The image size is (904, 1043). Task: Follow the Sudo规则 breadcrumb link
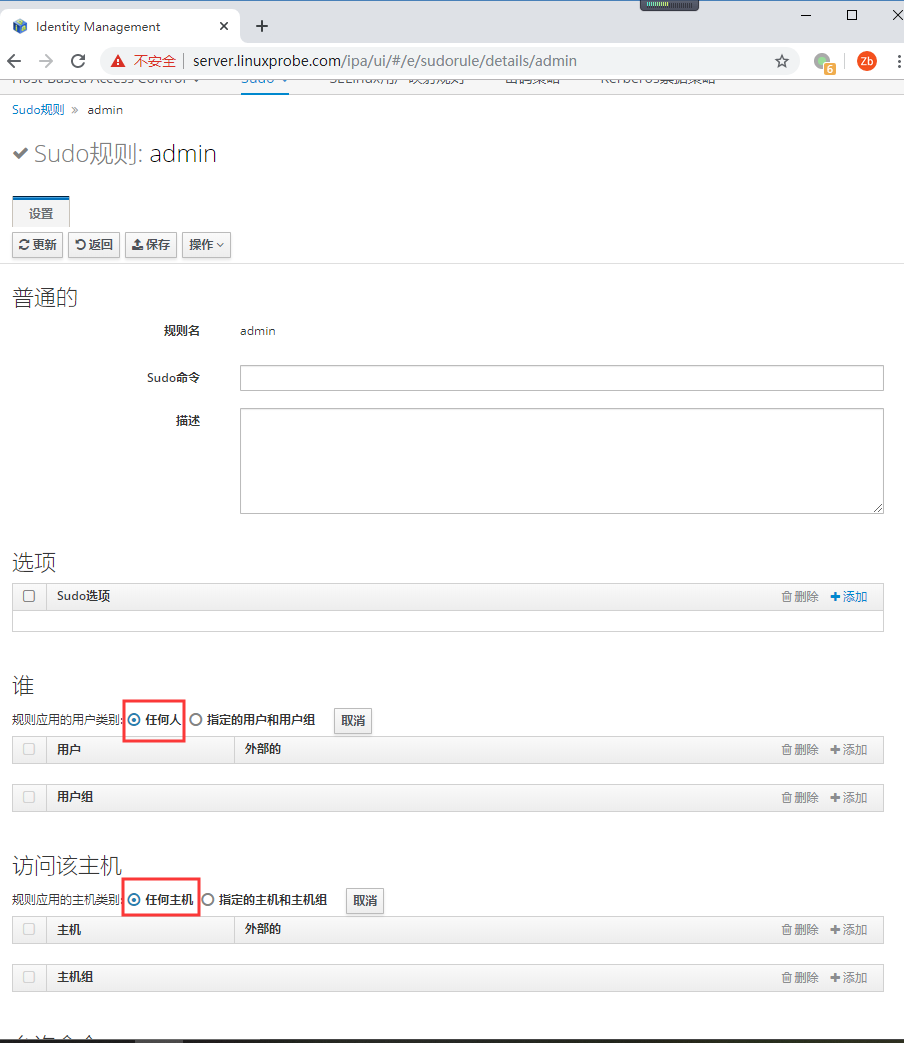pos(38,110)
